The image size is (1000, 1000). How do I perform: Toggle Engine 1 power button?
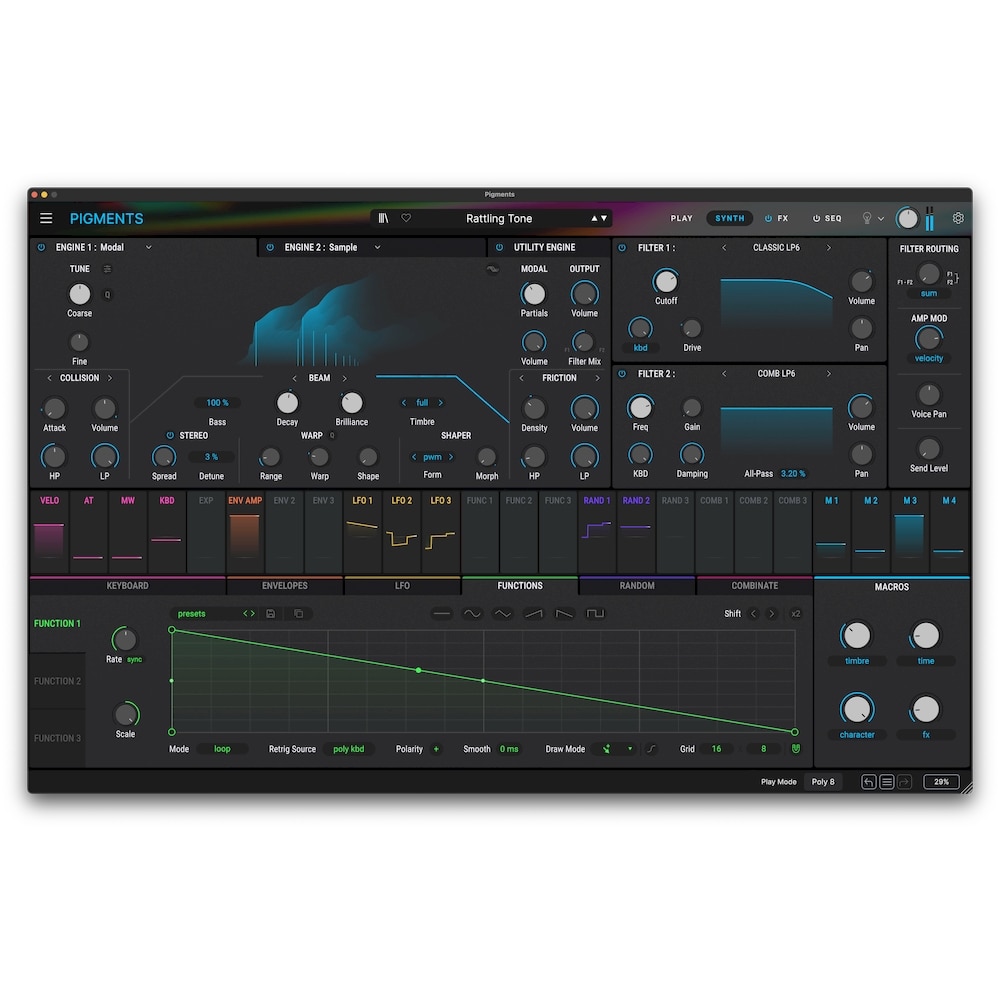tap(41, 247)
